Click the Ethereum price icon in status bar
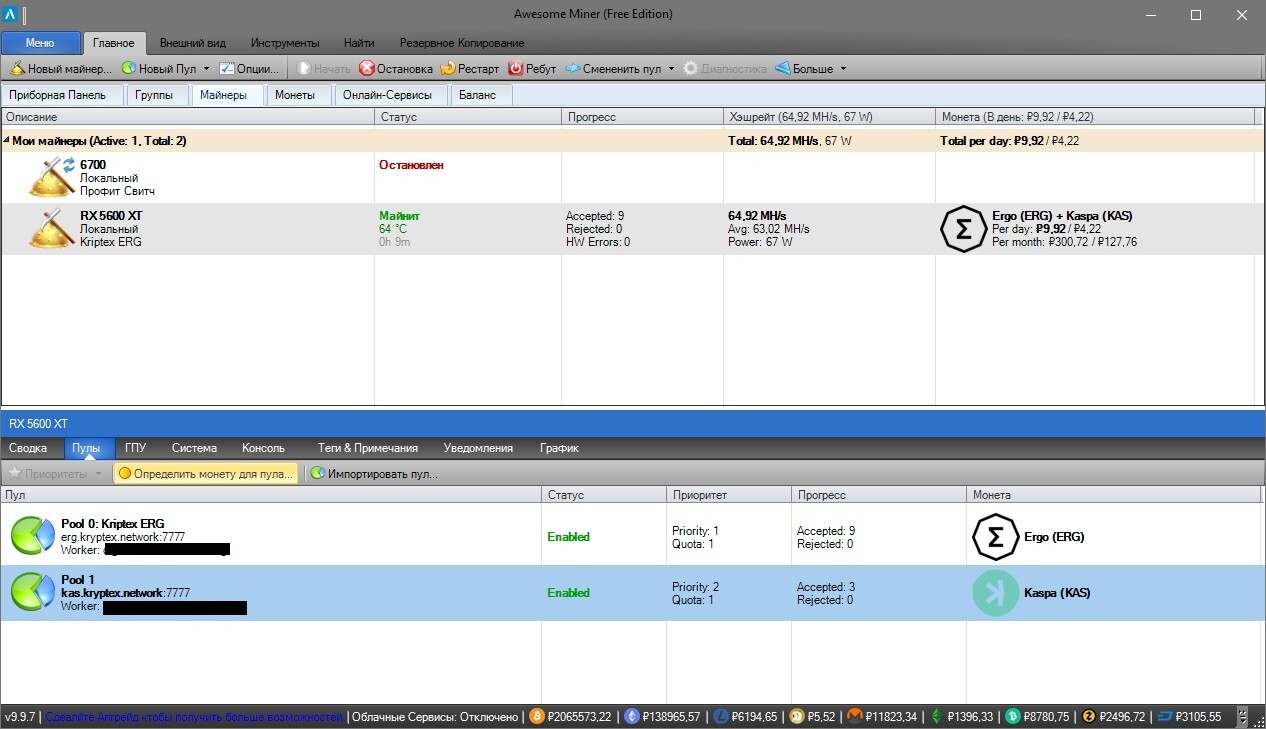This screenshot has height=729, width=1266. click(632, 716)
